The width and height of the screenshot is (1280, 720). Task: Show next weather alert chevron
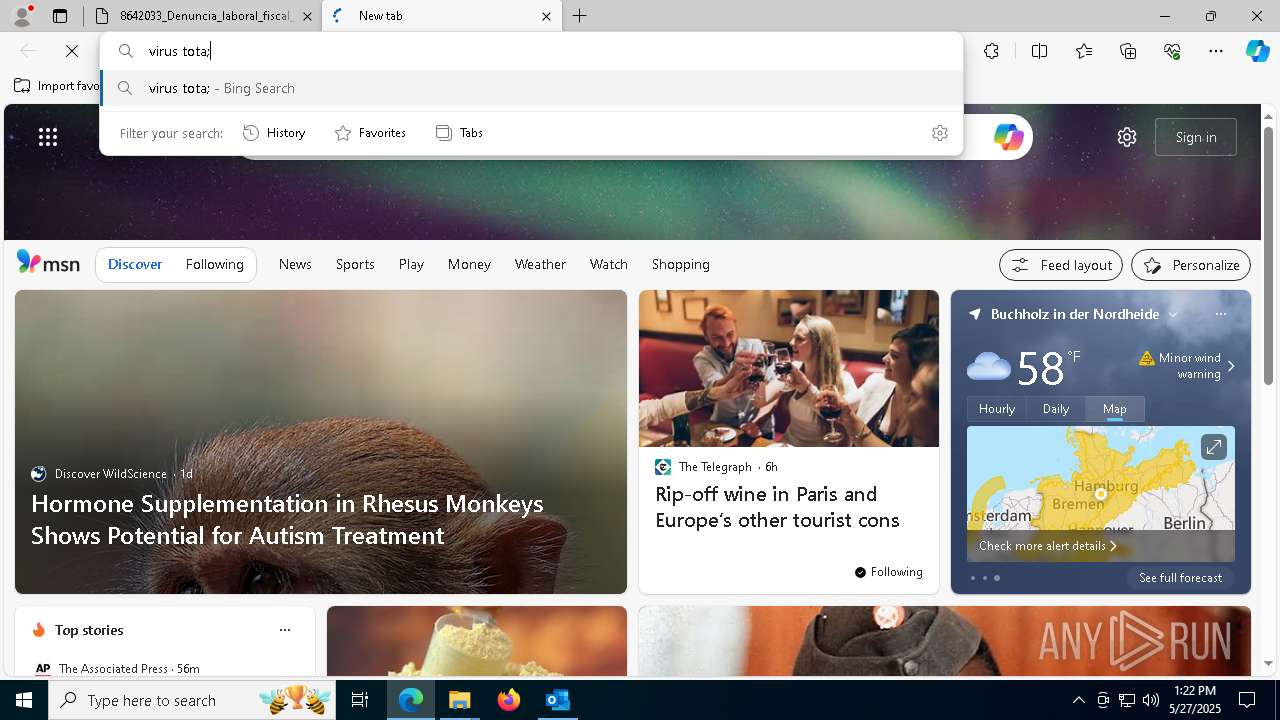[x=1231, y=366]
